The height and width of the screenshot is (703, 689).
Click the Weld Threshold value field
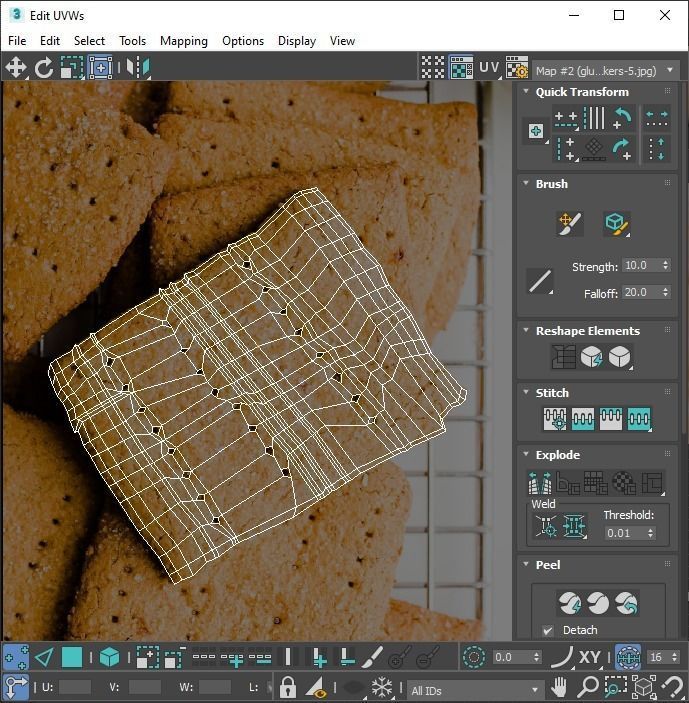[x=625, y=533]
